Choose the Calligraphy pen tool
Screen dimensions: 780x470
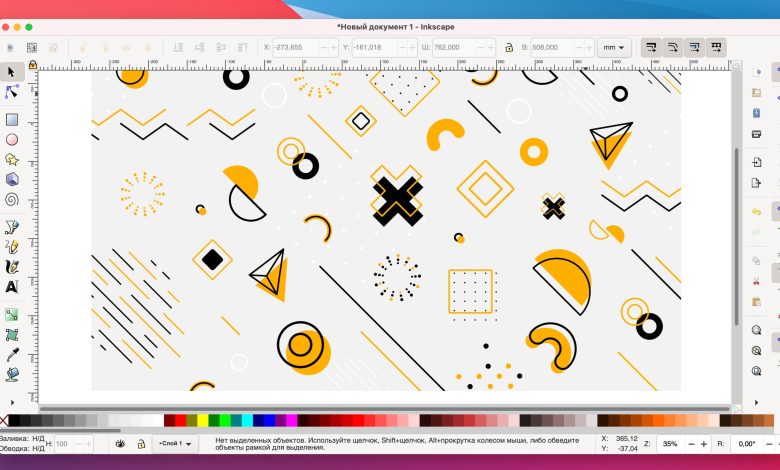tap(12, 267)
